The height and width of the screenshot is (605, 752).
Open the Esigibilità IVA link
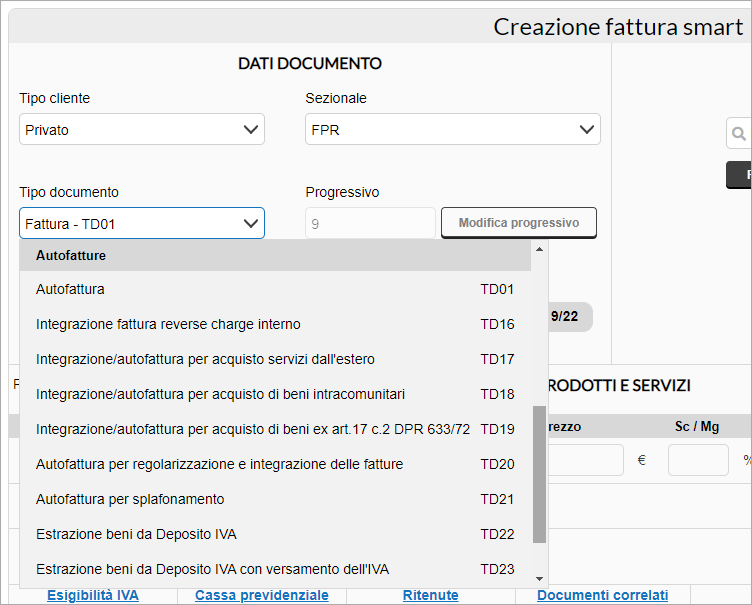tap(93, 595)
